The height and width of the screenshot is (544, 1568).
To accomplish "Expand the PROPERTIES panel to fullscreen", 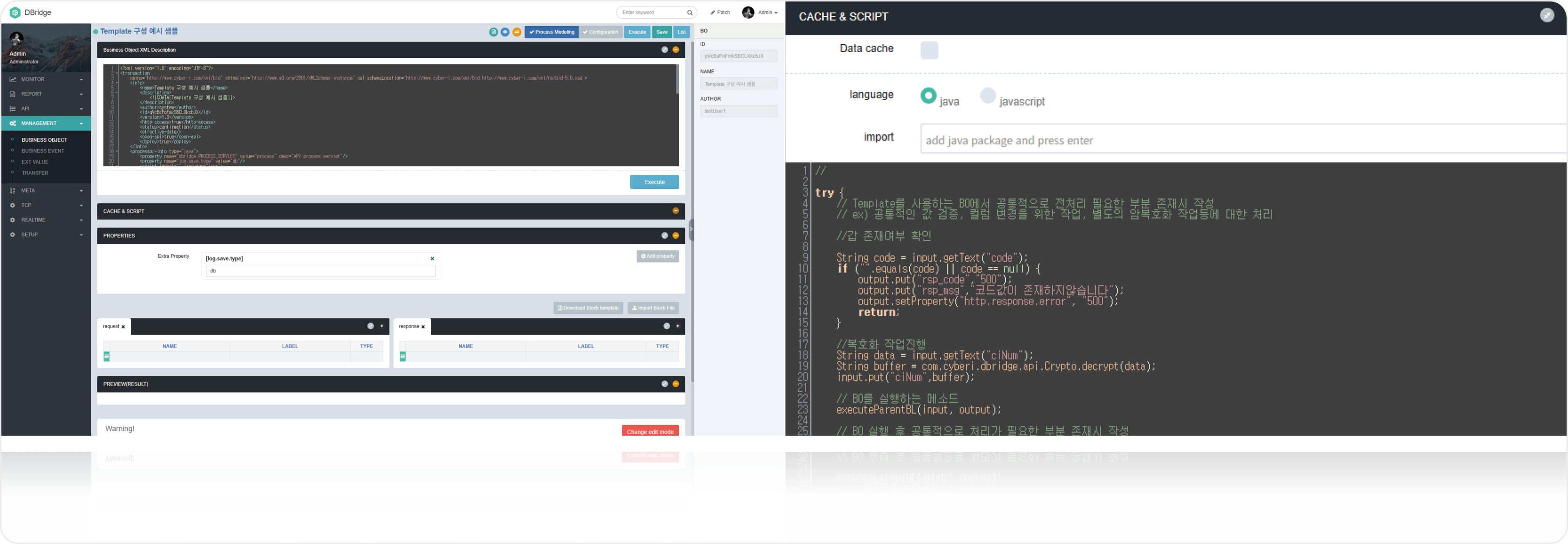I will [664, 235].
